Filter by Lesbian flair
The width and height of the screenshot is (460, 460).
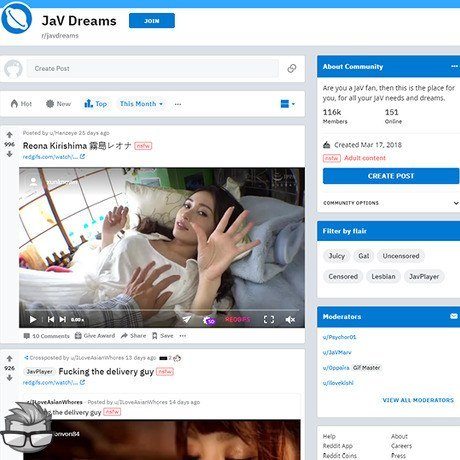point(383,276)
